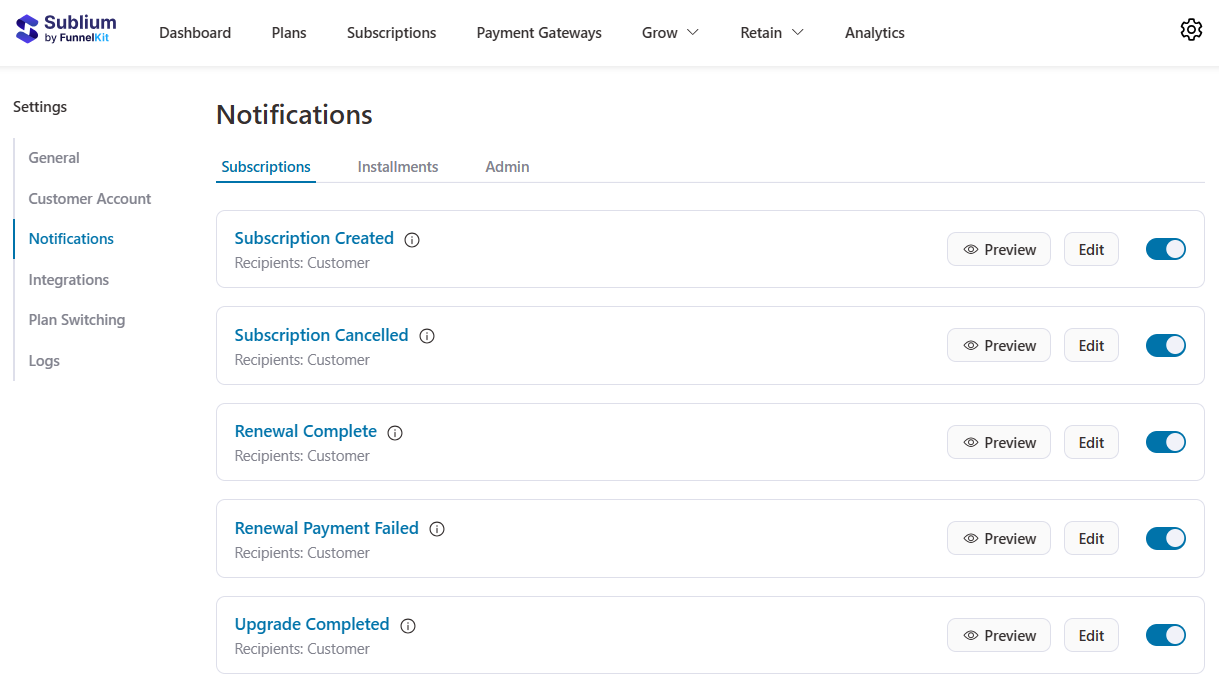1219x691 pixels.
Task: Open the Admin notifications tab
Action: [x=507, y=166]
